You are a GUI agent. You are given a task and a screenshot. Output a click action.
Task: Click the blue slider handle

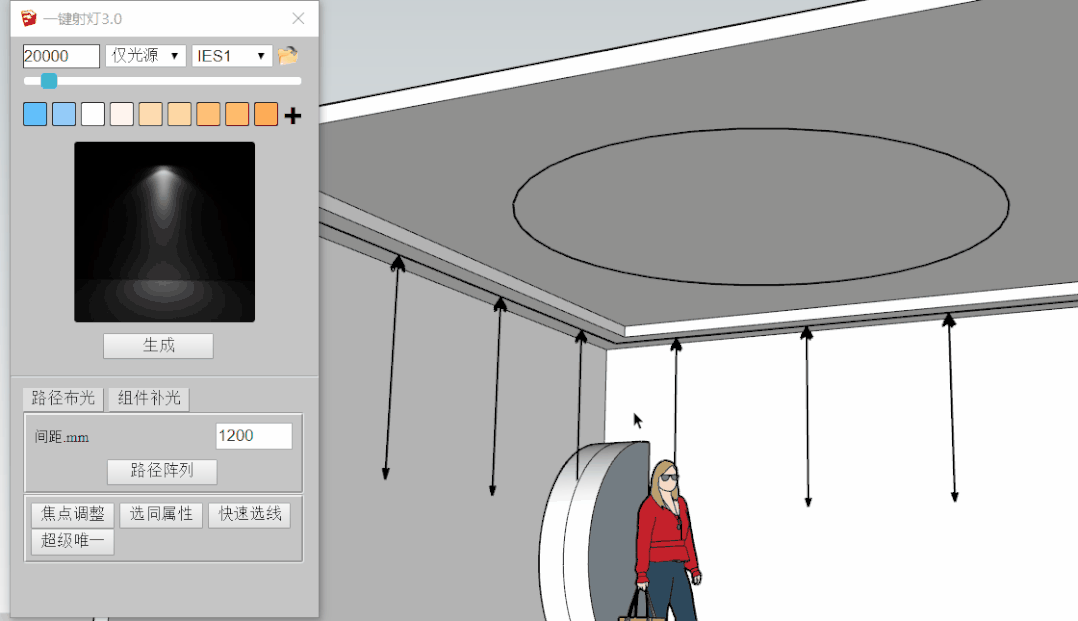[48, 81]
